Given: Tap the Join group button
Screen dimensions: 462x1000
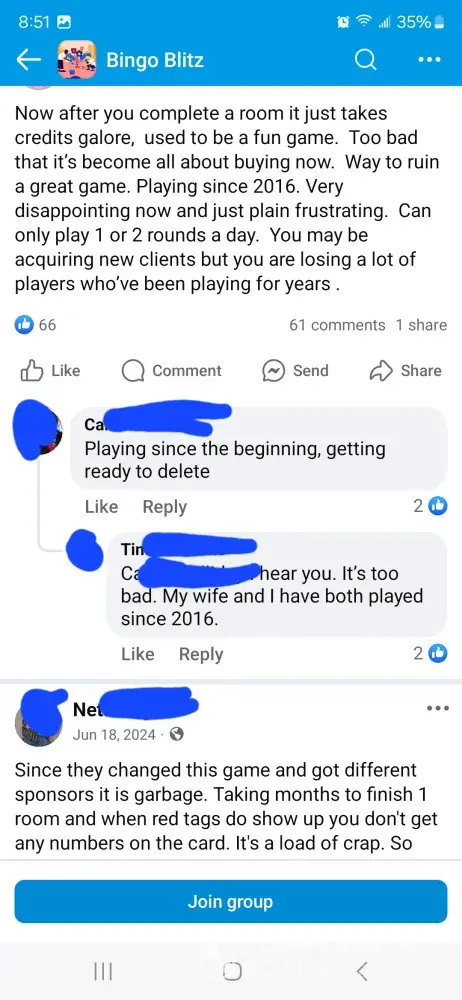Looking at the screenshot, I should [x=230, y=901].
